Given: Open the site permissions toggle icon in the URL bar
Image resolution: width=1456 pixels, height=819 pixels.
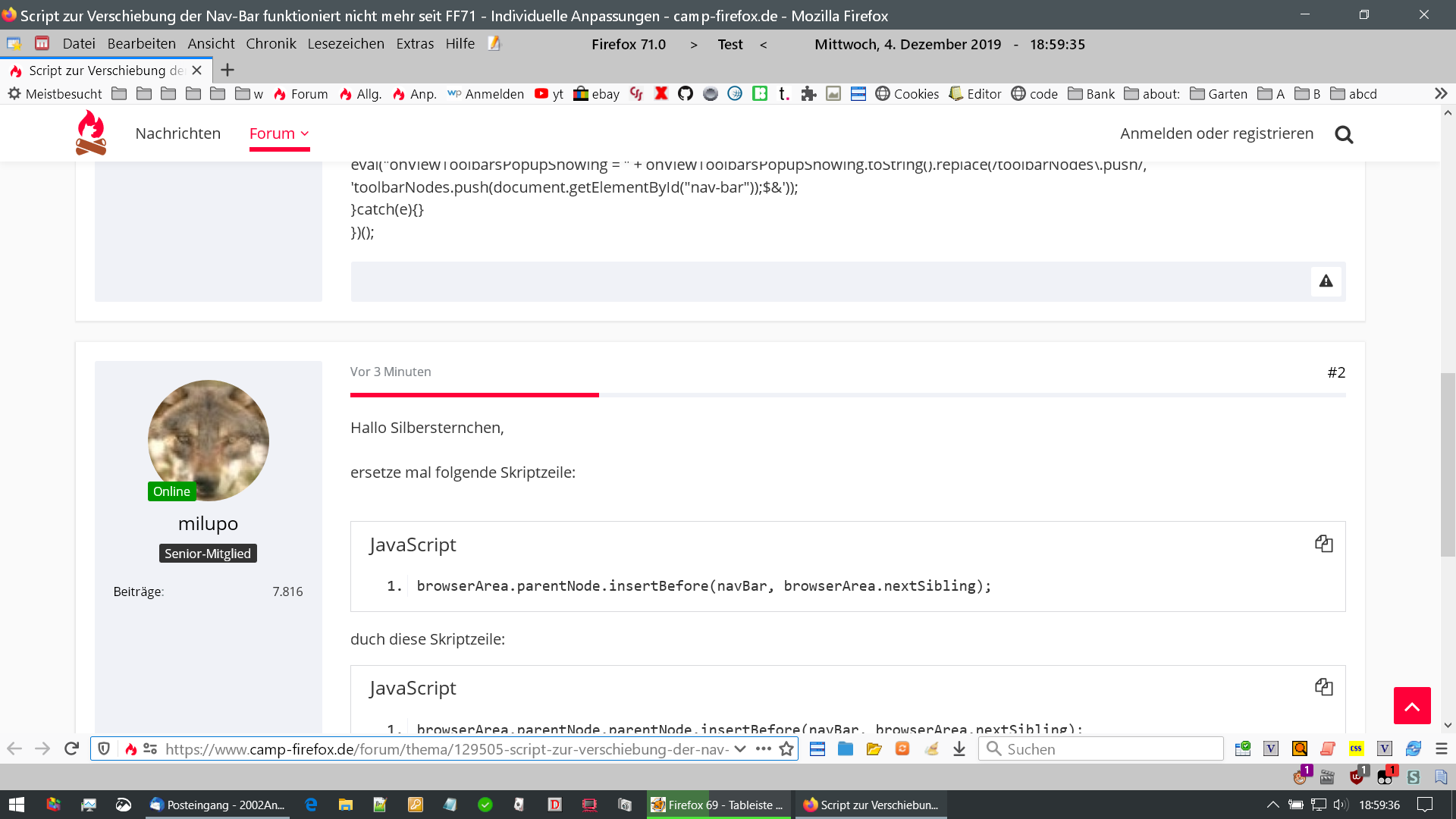Looking at the screenshot, I should (150, 749).
